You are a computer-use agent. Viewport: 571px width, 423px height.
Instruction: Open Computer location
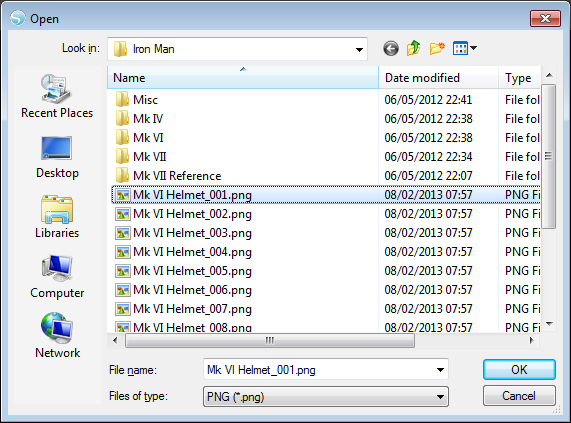(57, 277)
